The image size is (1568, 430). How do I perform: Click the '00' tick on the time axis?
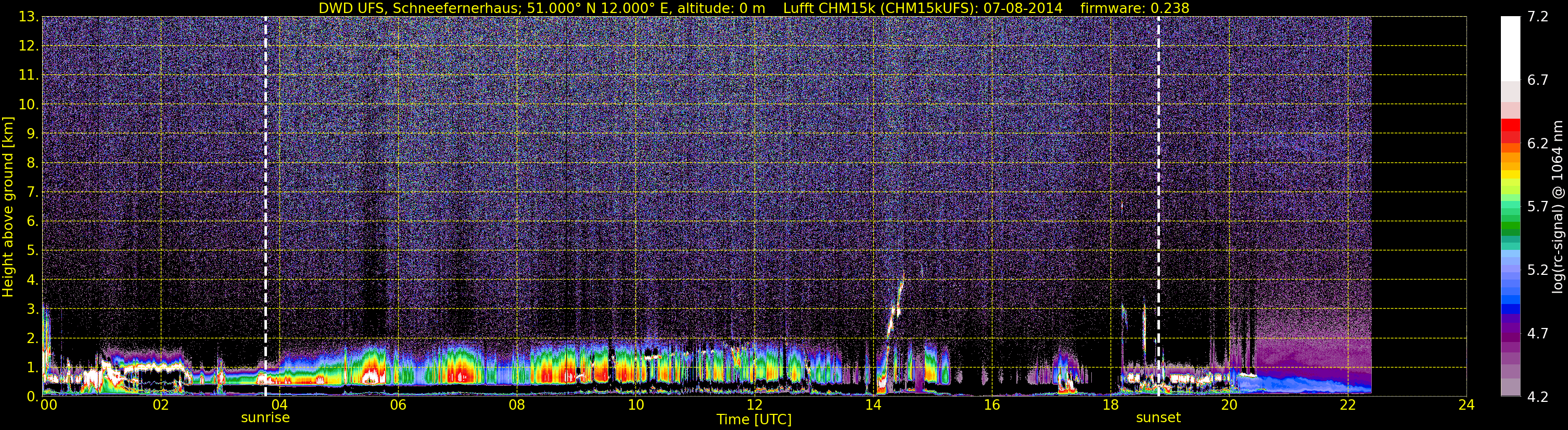pos(48,406)
